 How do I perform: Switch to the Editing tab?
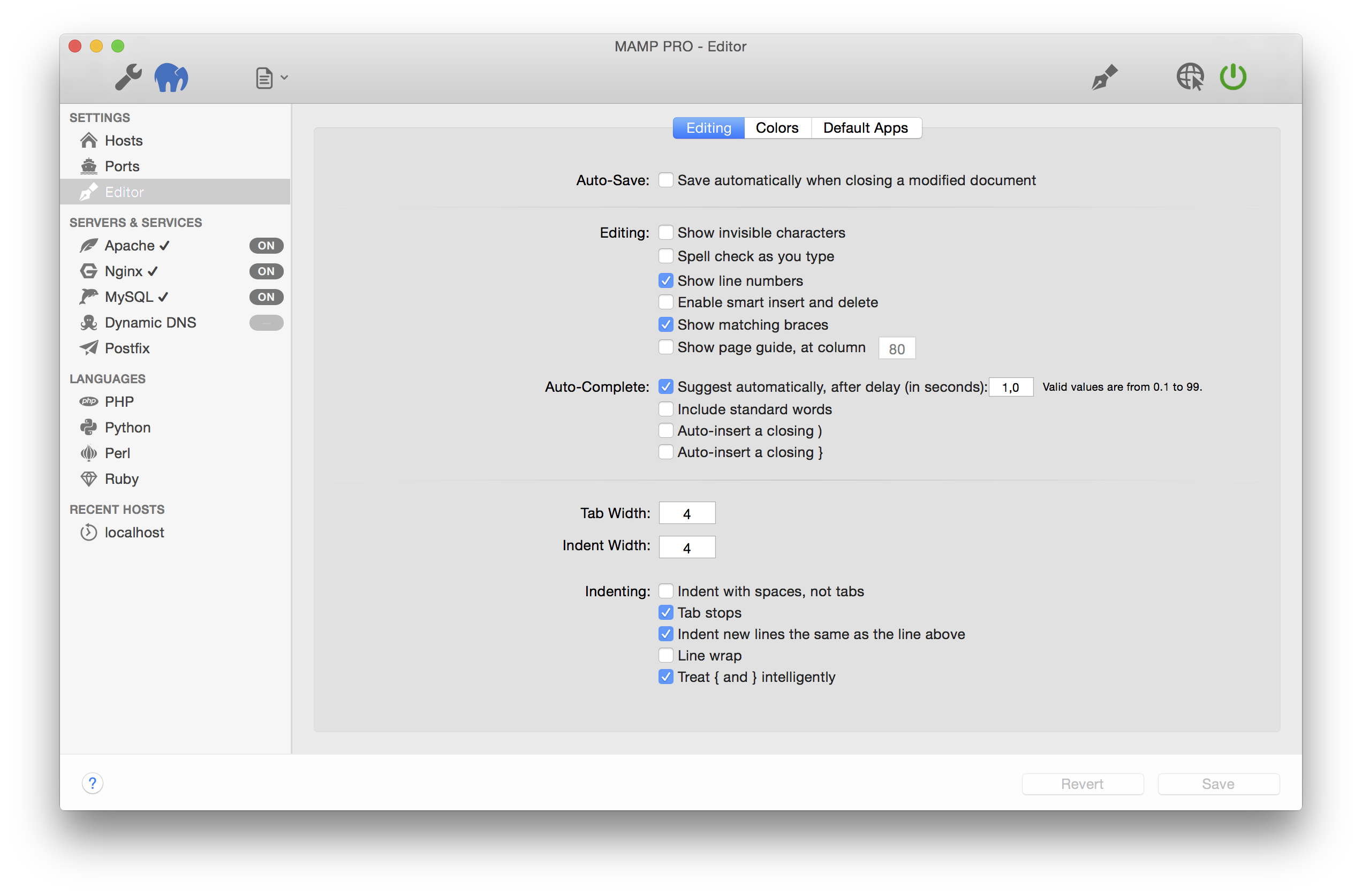click(x=708, y=127)
